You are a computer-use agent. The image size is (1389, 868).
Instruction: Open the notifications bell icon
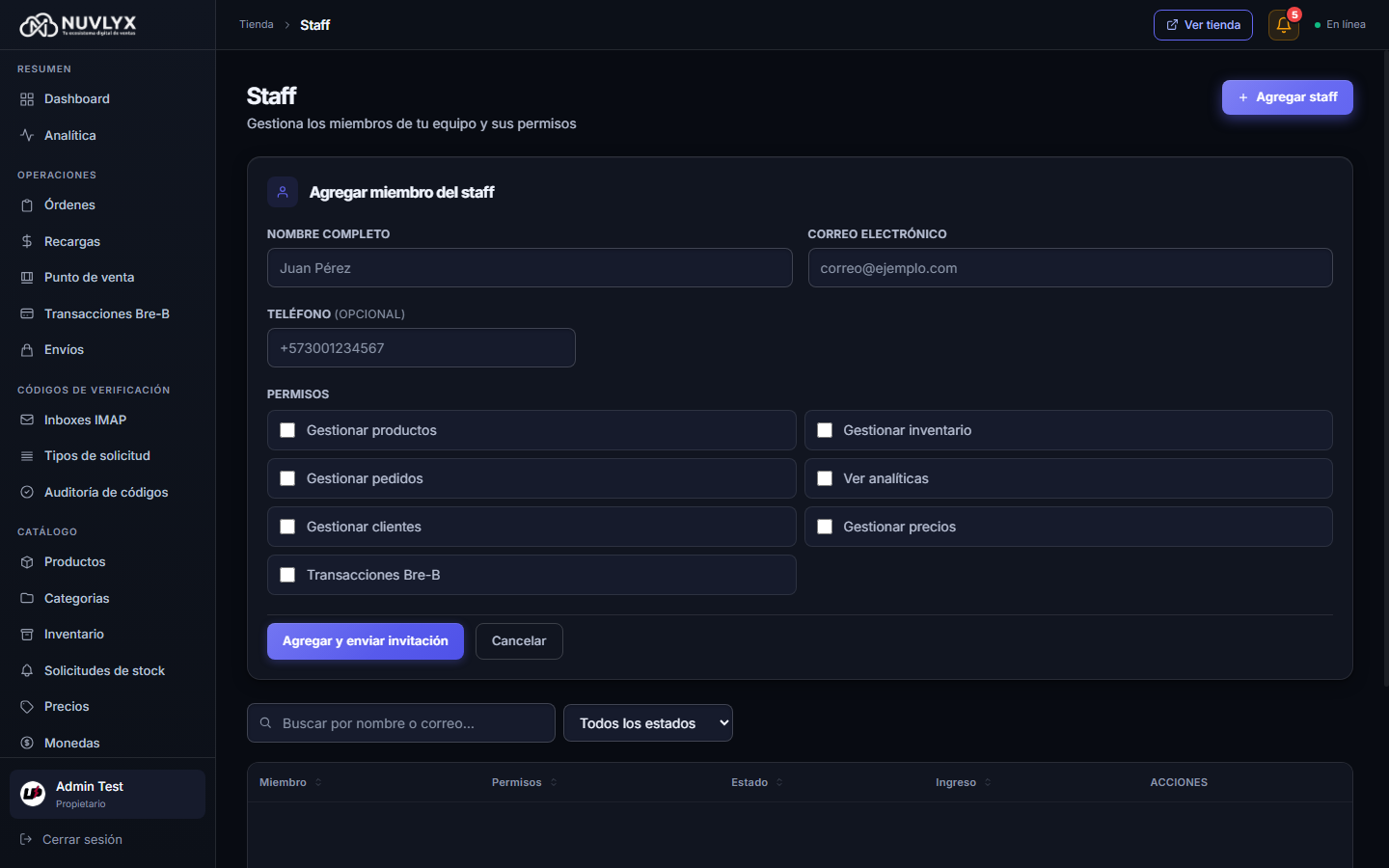[1283, 25]
